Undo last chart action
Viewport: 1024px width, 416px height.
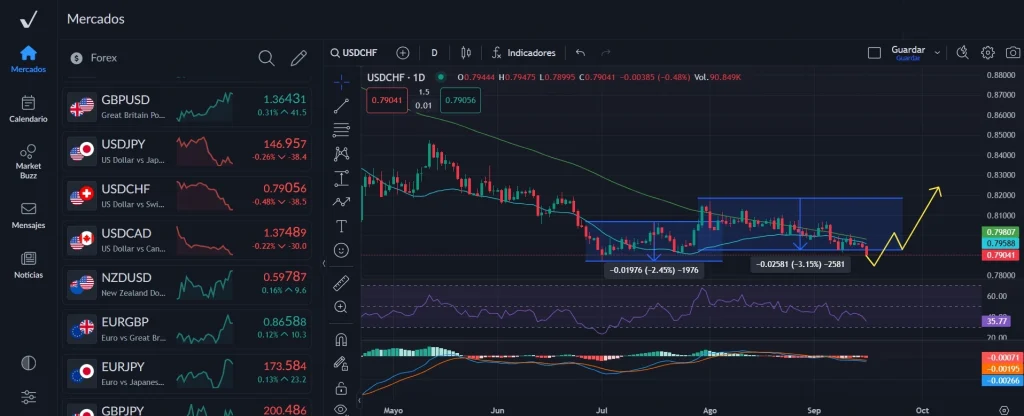pyautogui.click(x=581, y=53)
